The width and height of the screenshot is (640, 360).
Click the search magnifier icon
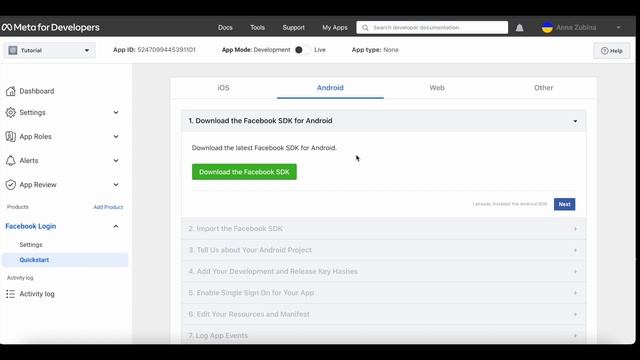[x=365, y=28]
